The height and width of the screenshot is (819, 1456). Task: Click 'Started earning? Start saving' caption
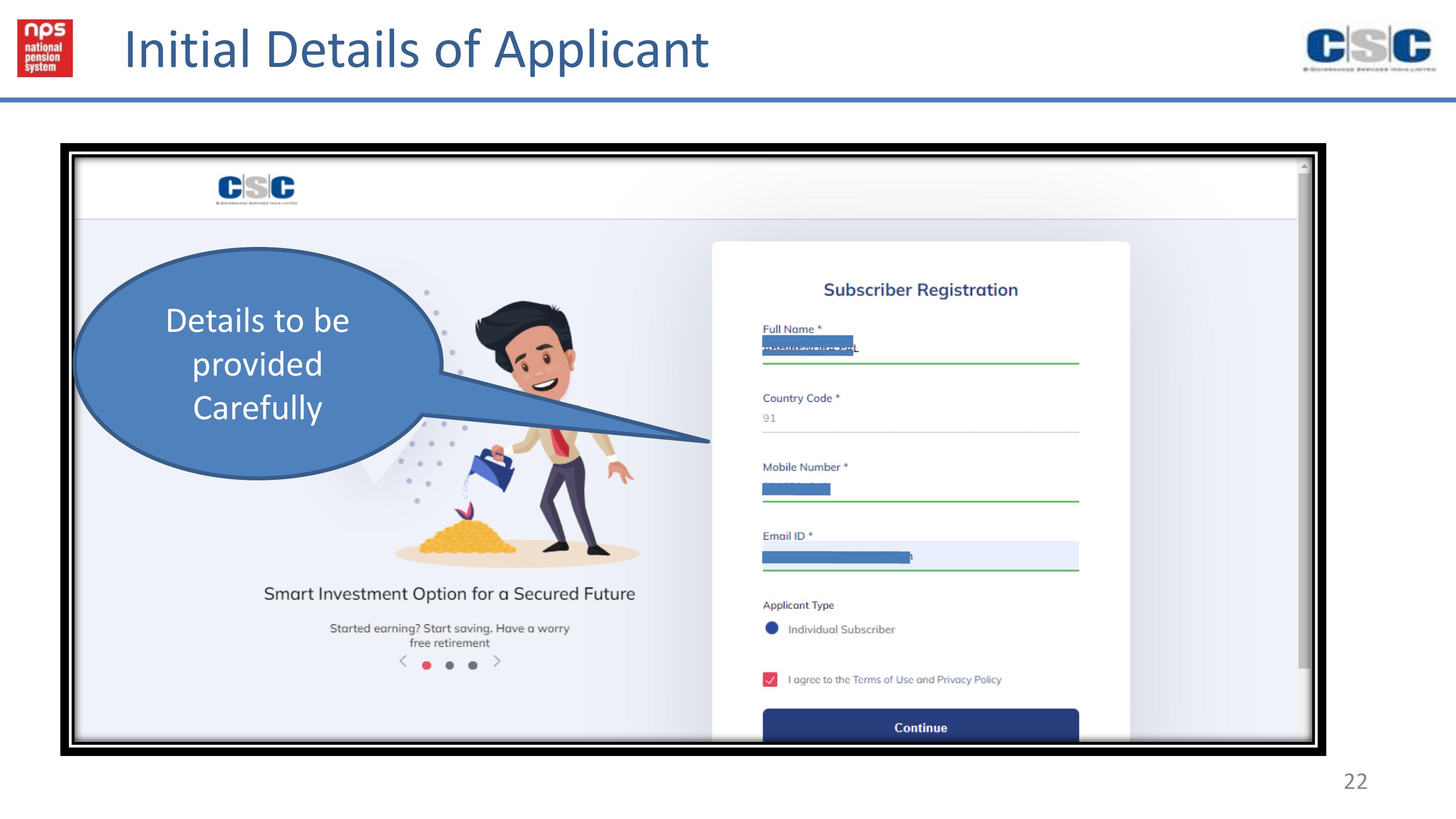[449, 635]
